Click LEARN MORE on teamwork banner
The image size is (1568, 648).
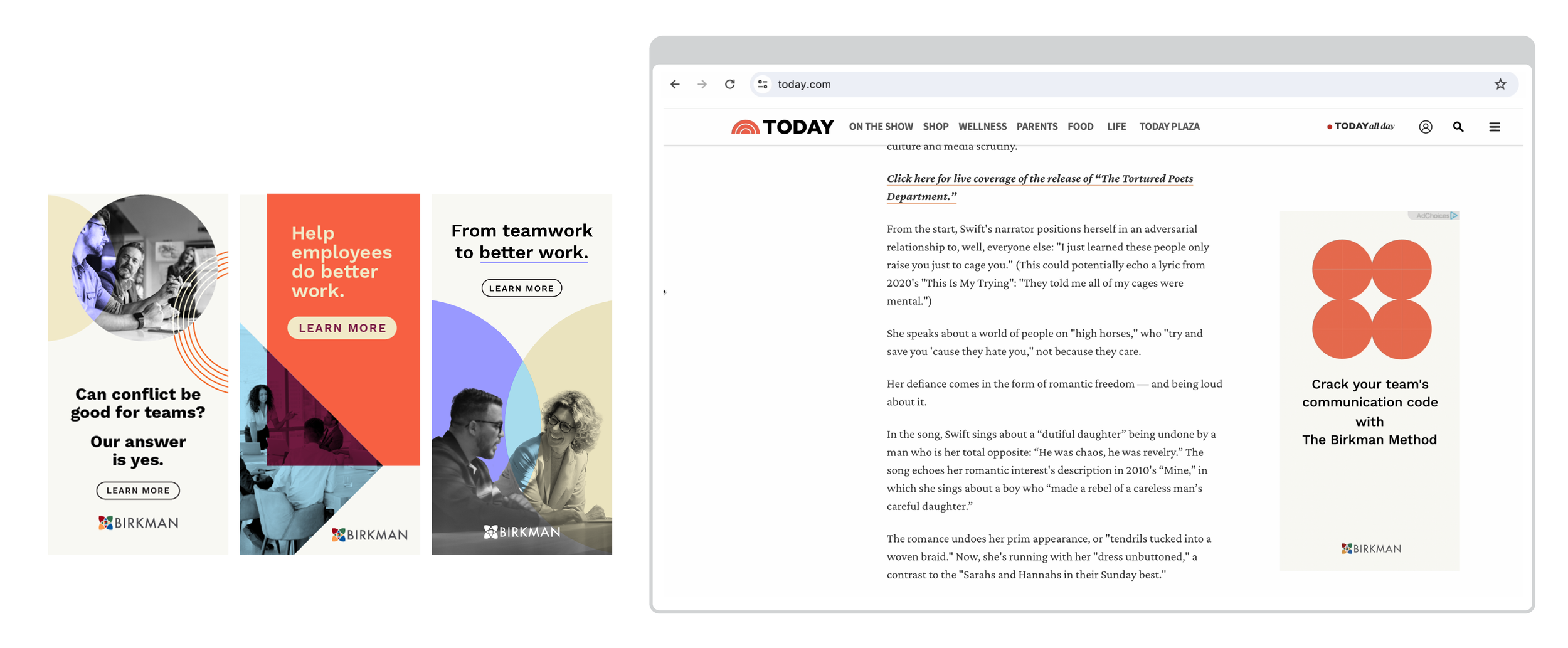point(521,289)
